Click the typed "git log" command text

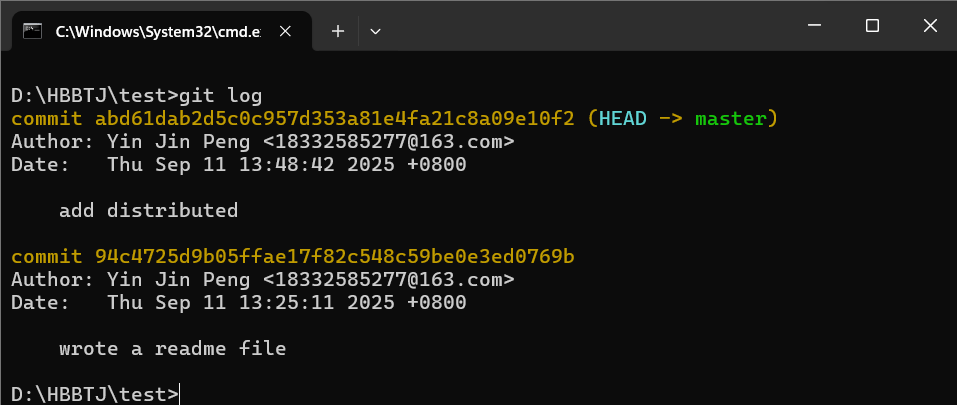(x=220, y=96)
